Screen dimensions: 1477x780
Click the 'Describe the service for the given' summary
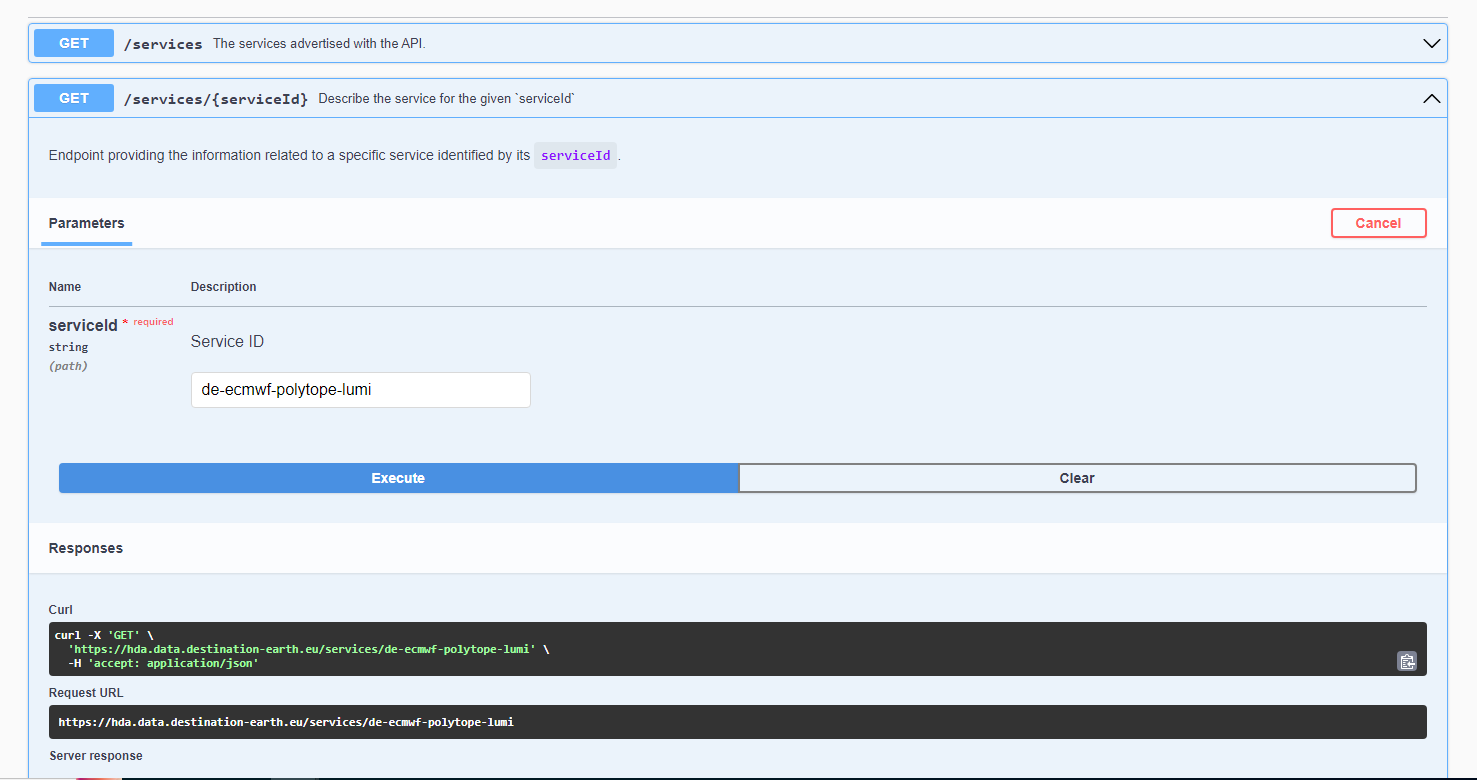coord(446,99)
